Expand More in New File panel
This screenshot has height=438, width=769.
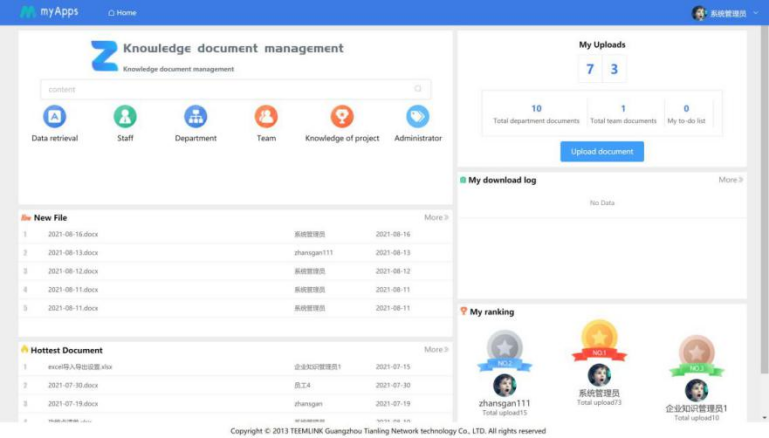click(x=436, y=217)
